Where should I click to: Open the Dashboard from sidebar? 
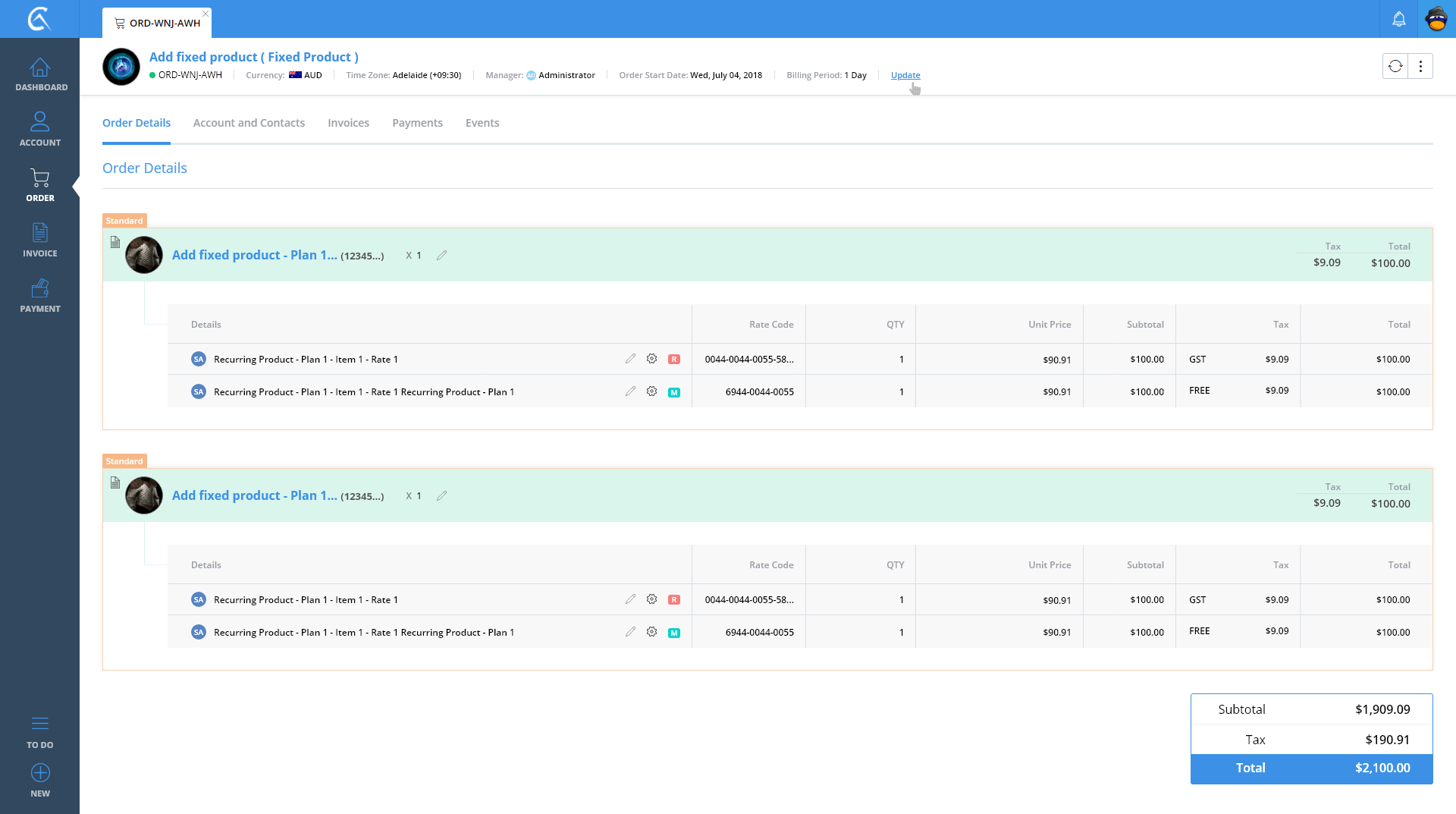click(x=40, y=74)
